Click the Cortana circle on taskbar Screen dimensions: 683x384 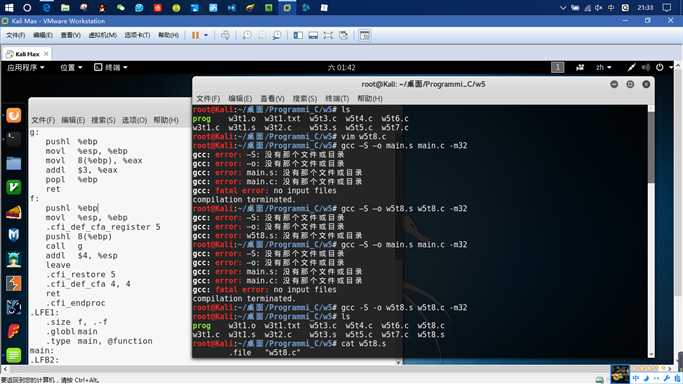[x=27, y=7]
